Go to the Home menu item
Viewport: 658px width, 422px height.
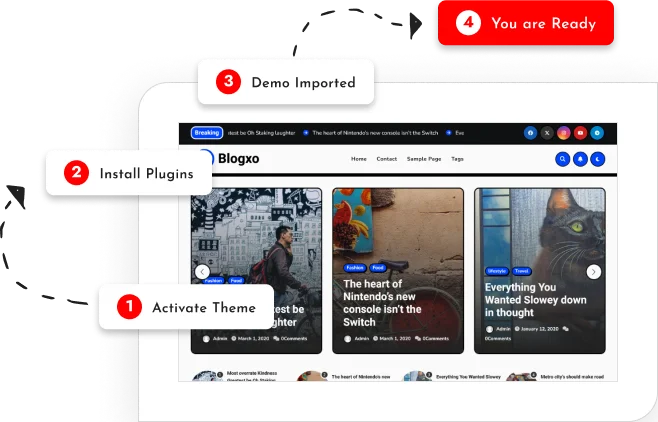359,159
